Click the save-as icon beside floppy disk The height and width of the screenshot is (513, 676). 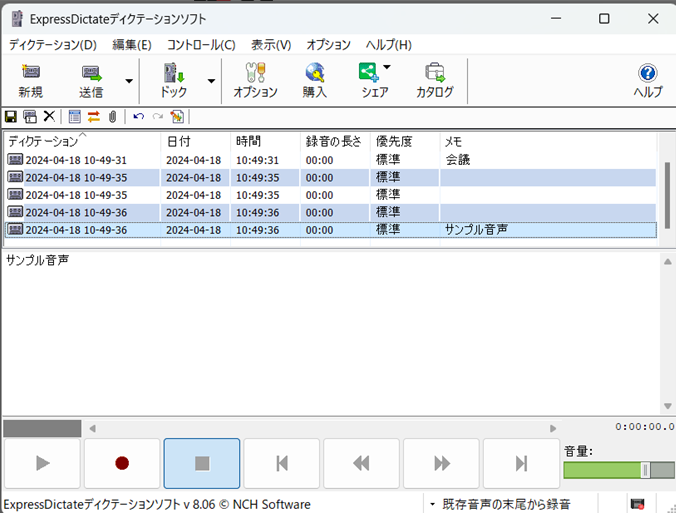pos(30,116)
